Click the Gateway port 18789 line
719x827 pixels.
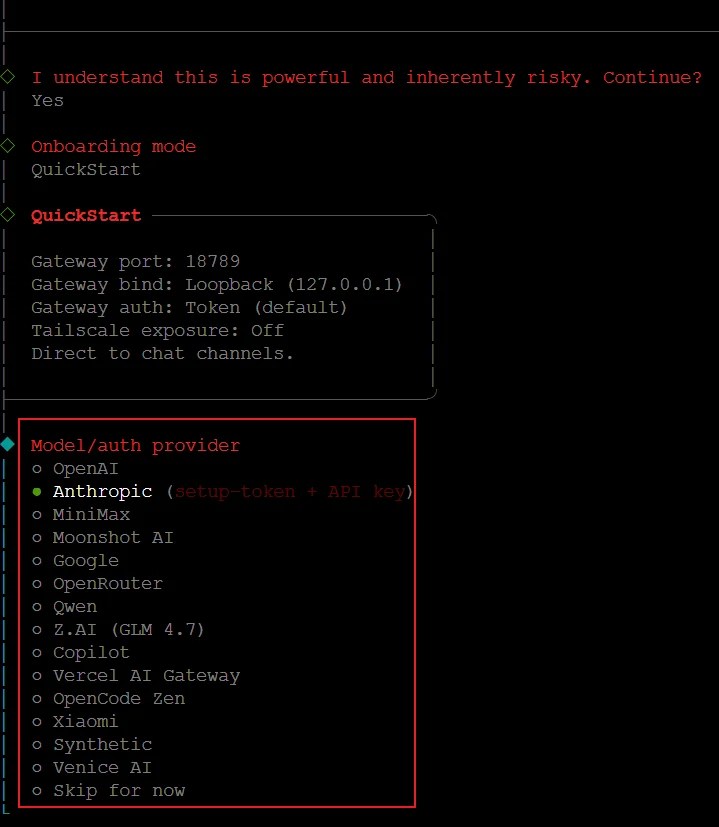coord(135,261)
